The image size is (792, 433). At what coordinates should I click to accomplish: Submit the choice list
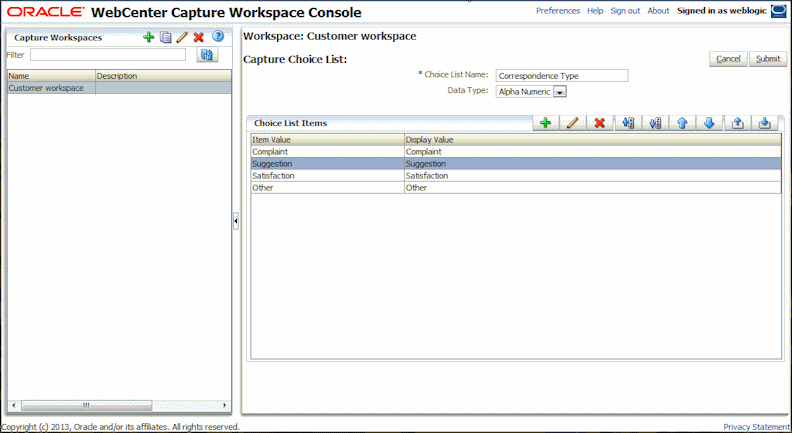(768, 59)
